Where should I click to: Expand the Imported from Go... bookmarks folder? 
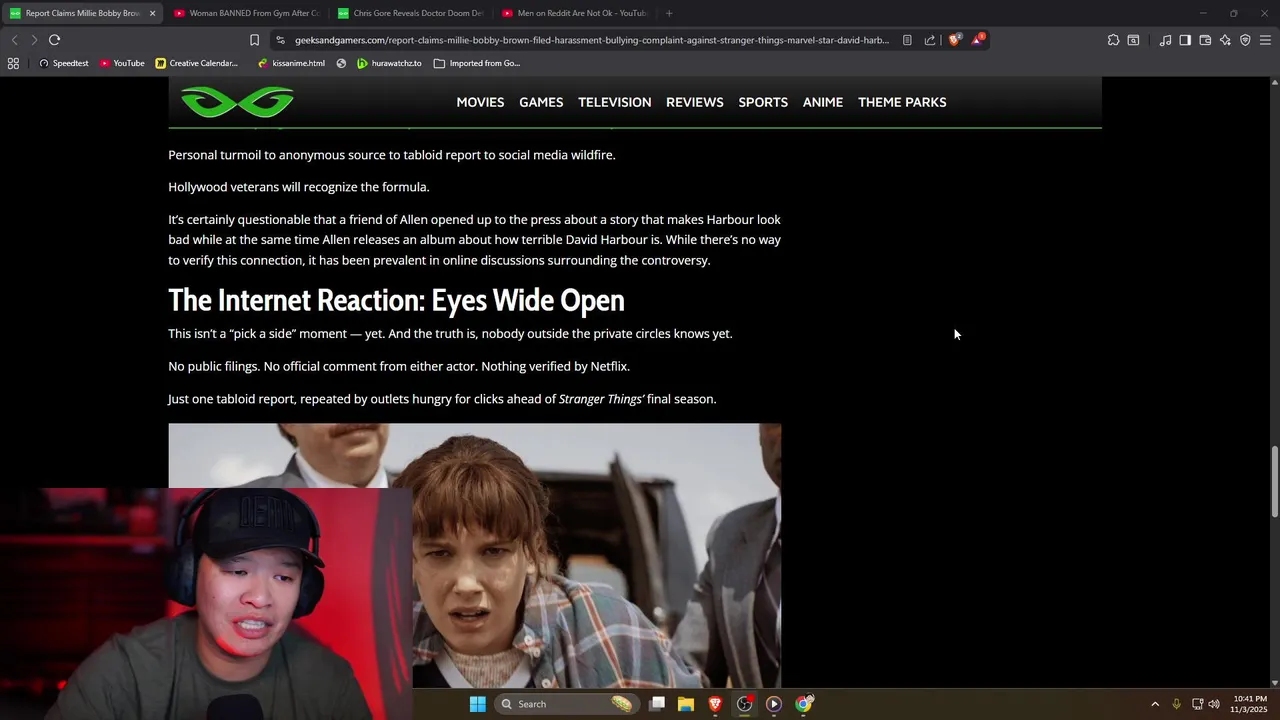tap(477, 63)
